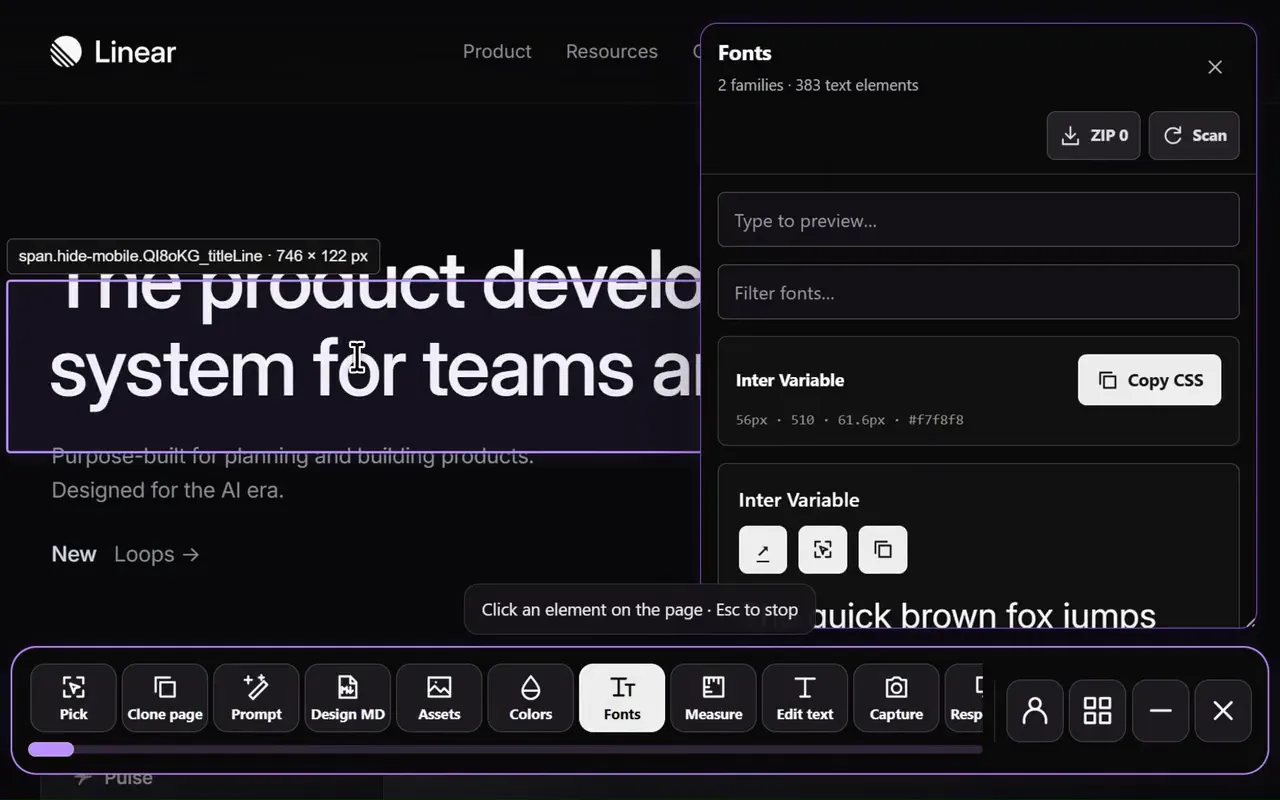The height and width of the screenshot is (800, 1280).
Task: Click the 'Type to preview...' field
Action: [x=978, y=220]
